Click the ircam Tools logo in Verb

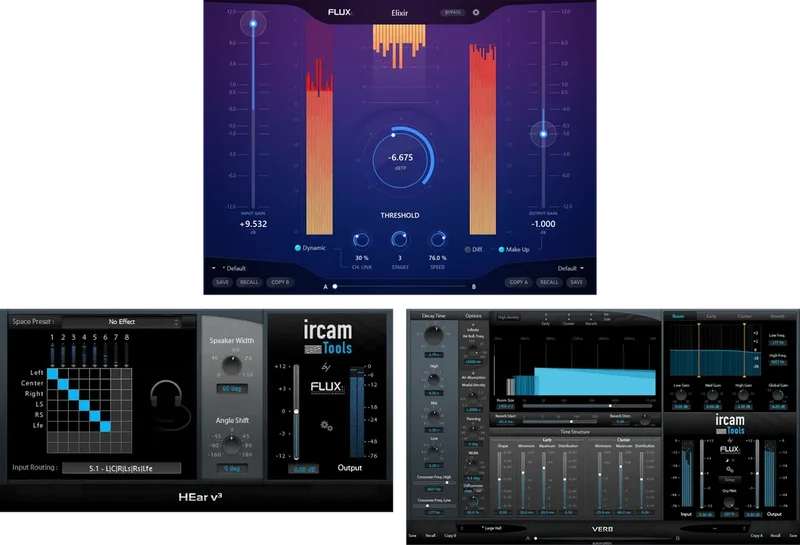[x=730, y=425]
